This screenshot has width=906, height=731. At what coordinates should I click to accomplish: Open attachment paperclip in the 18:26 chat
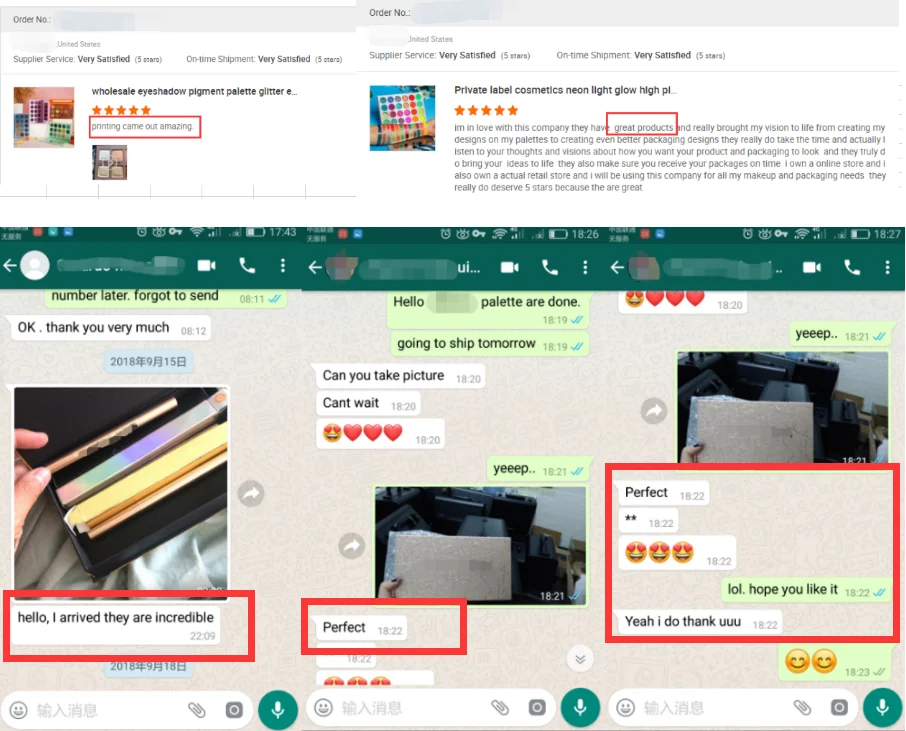click(500, 707)
